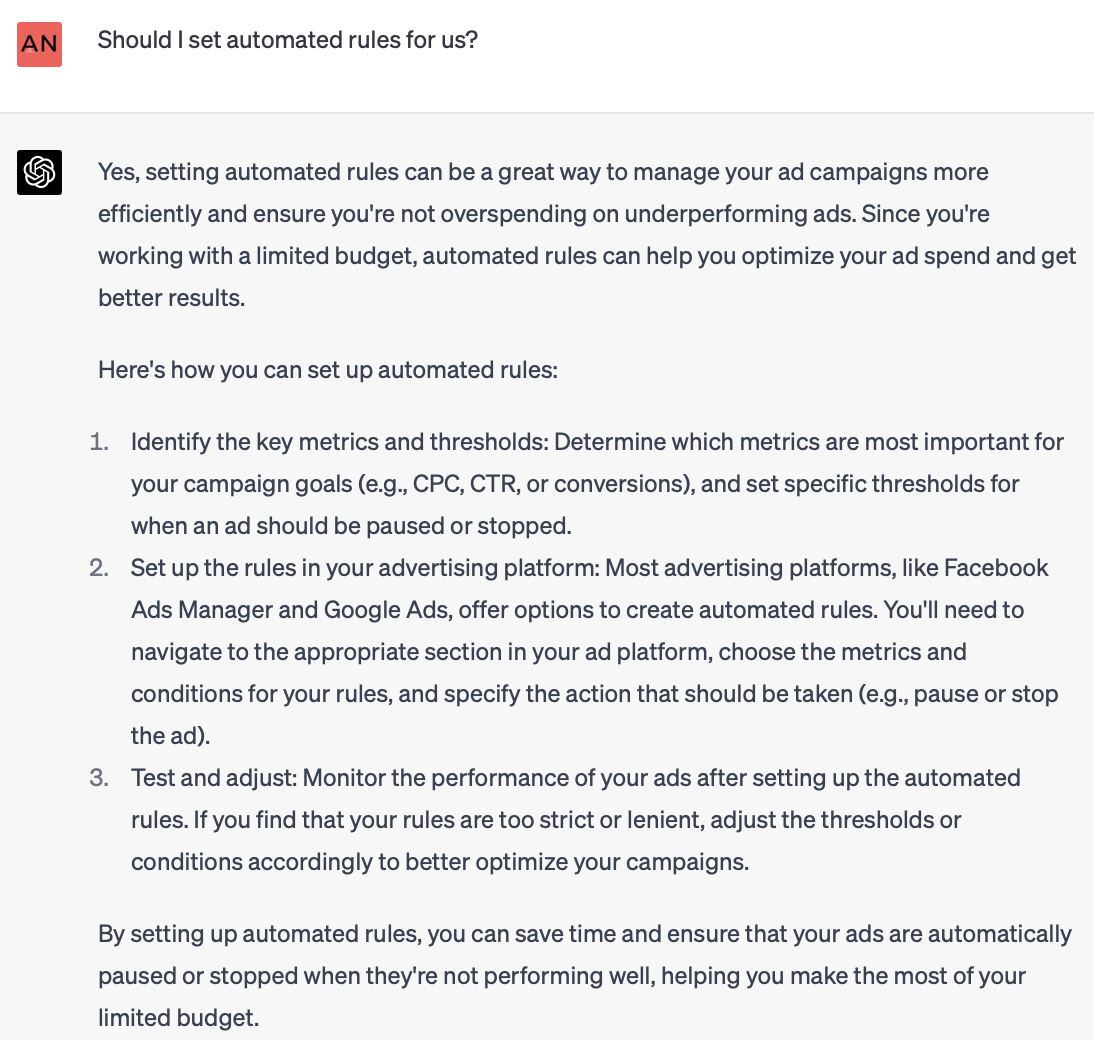
Task: Click the words 'limited budget.' at the end
Action: (x=179, y=1018)
